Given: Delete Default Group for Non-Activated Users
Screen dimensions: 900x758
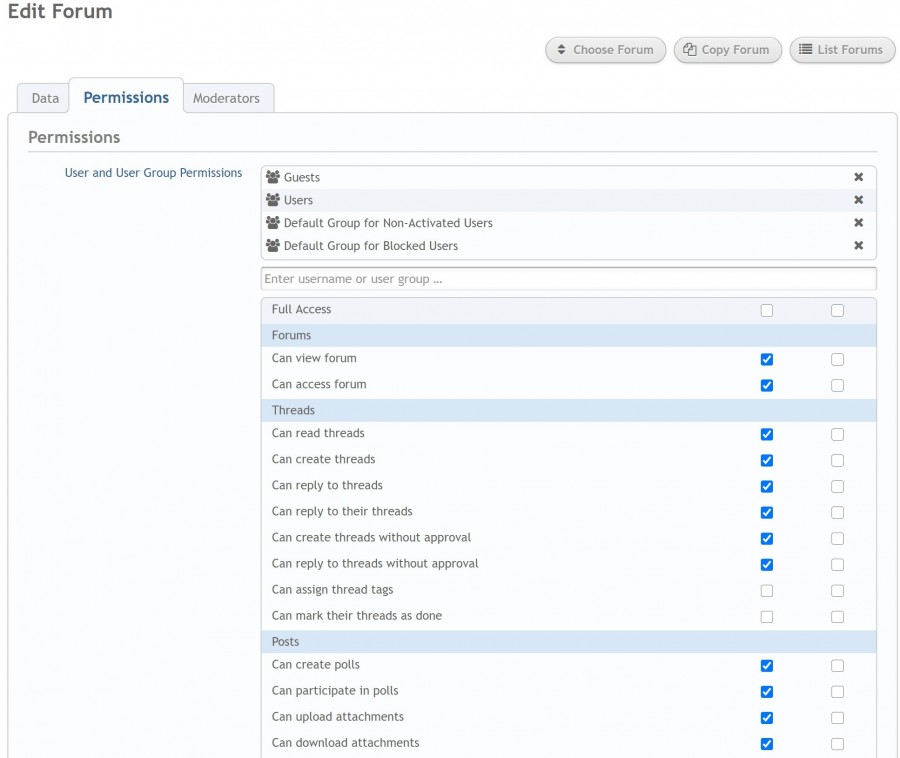Looking at the screenshot, I should coord(858,223).
